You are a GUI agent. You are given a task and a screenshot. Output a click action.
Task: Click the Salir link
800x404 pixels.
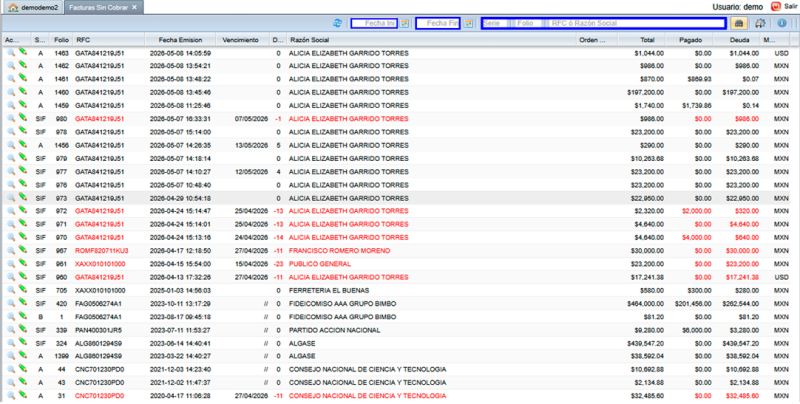click(790, 7)
